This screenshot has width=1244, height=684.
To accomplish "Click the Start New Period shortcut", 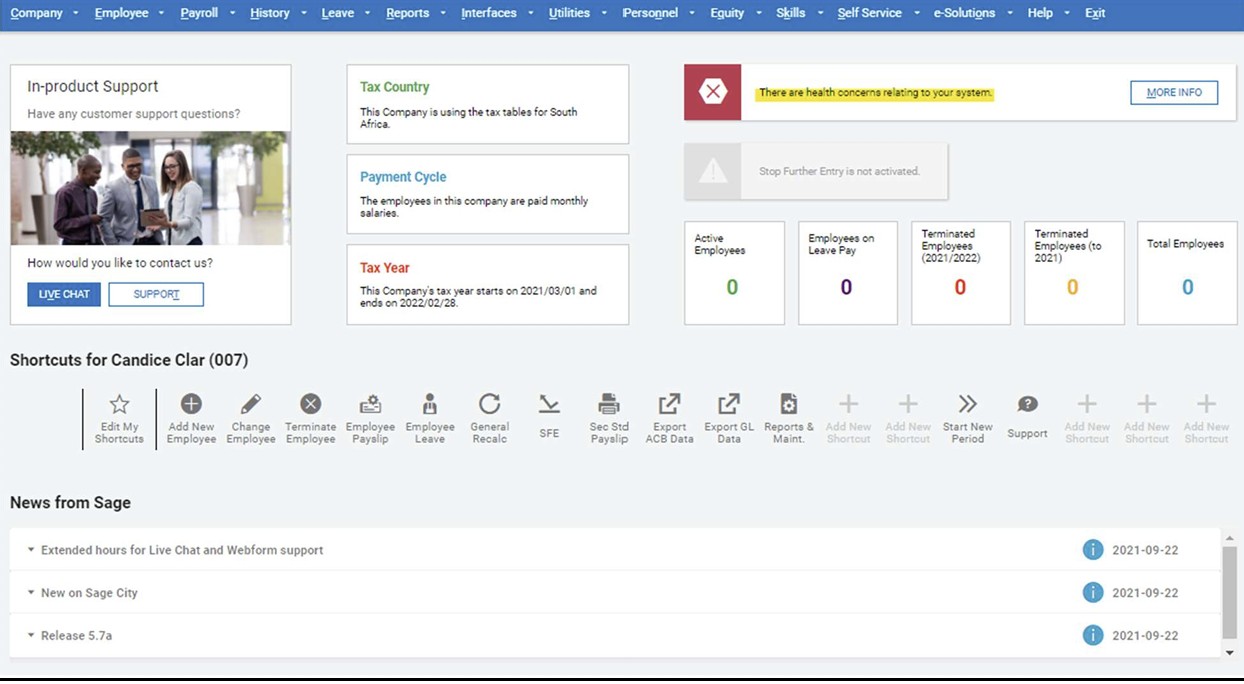I will click(x=967, y=405).
